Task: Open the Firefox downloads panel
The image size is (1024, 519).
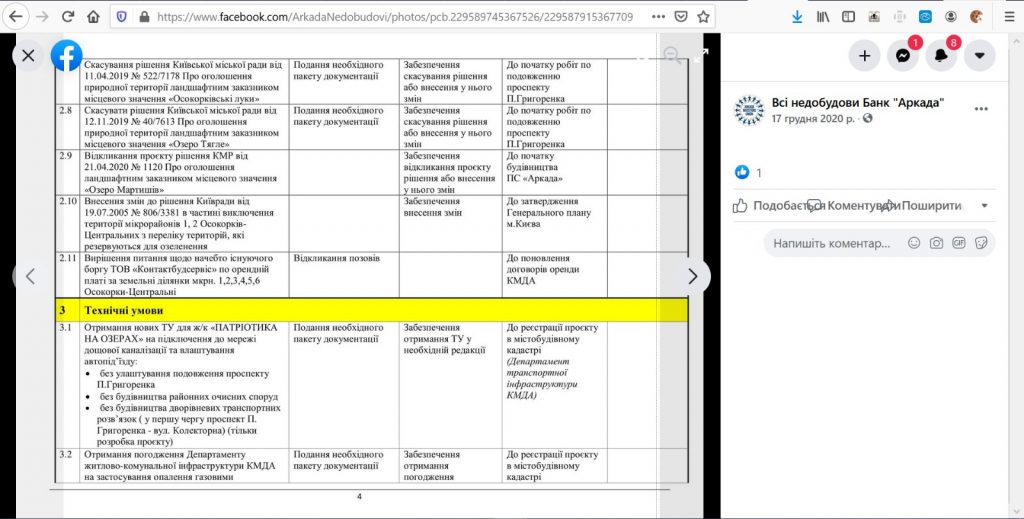Action: point(797,17)
